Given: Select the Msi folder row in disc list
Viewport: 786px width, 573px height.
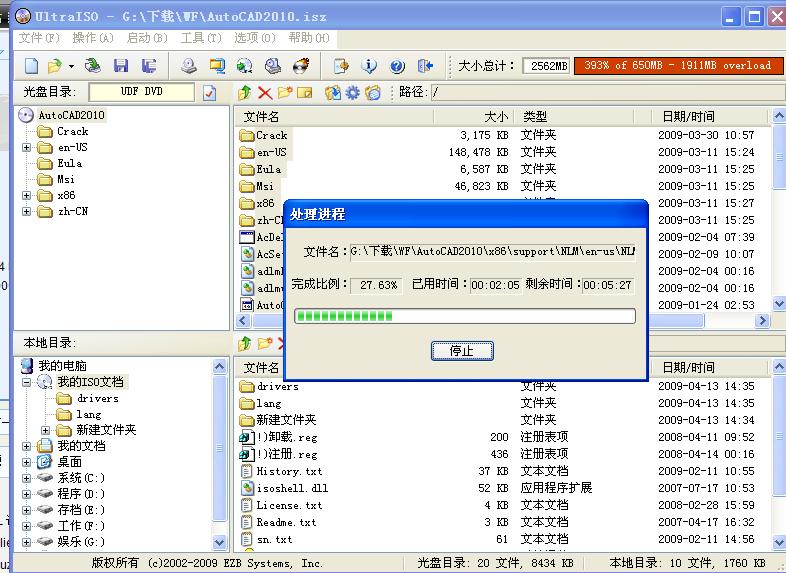Looking at the screenshot, I should (265, 186).
